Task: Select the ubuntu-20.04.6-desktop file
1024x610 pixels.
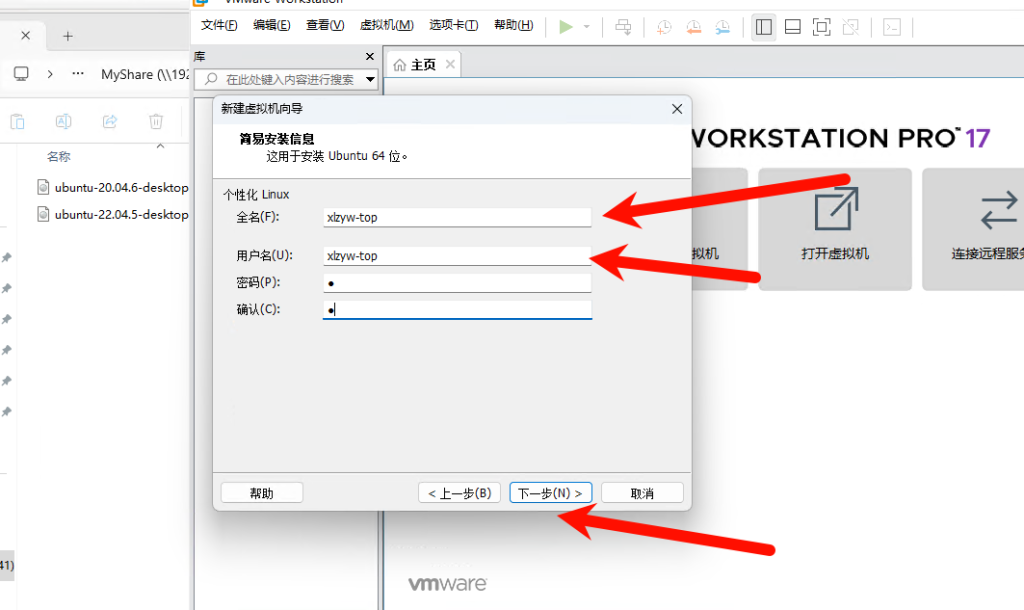Action: (112, 187)
